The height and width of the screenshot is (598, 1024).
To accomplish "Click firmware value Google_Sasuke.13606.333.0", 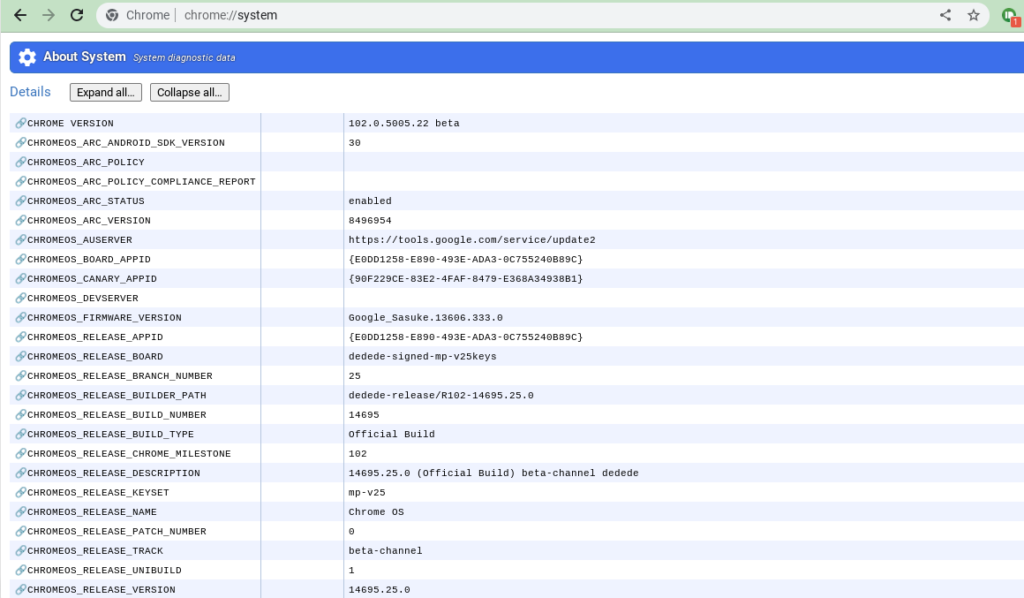I will pyautogui.click(x=425, y=318).
